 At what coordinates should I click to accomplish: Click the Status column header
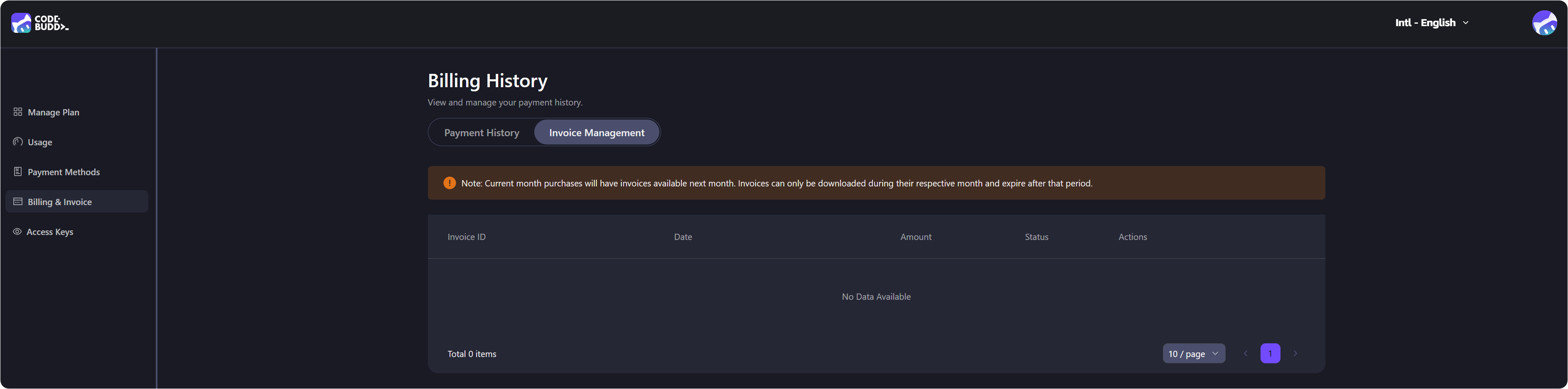[x=1037, y=237]
